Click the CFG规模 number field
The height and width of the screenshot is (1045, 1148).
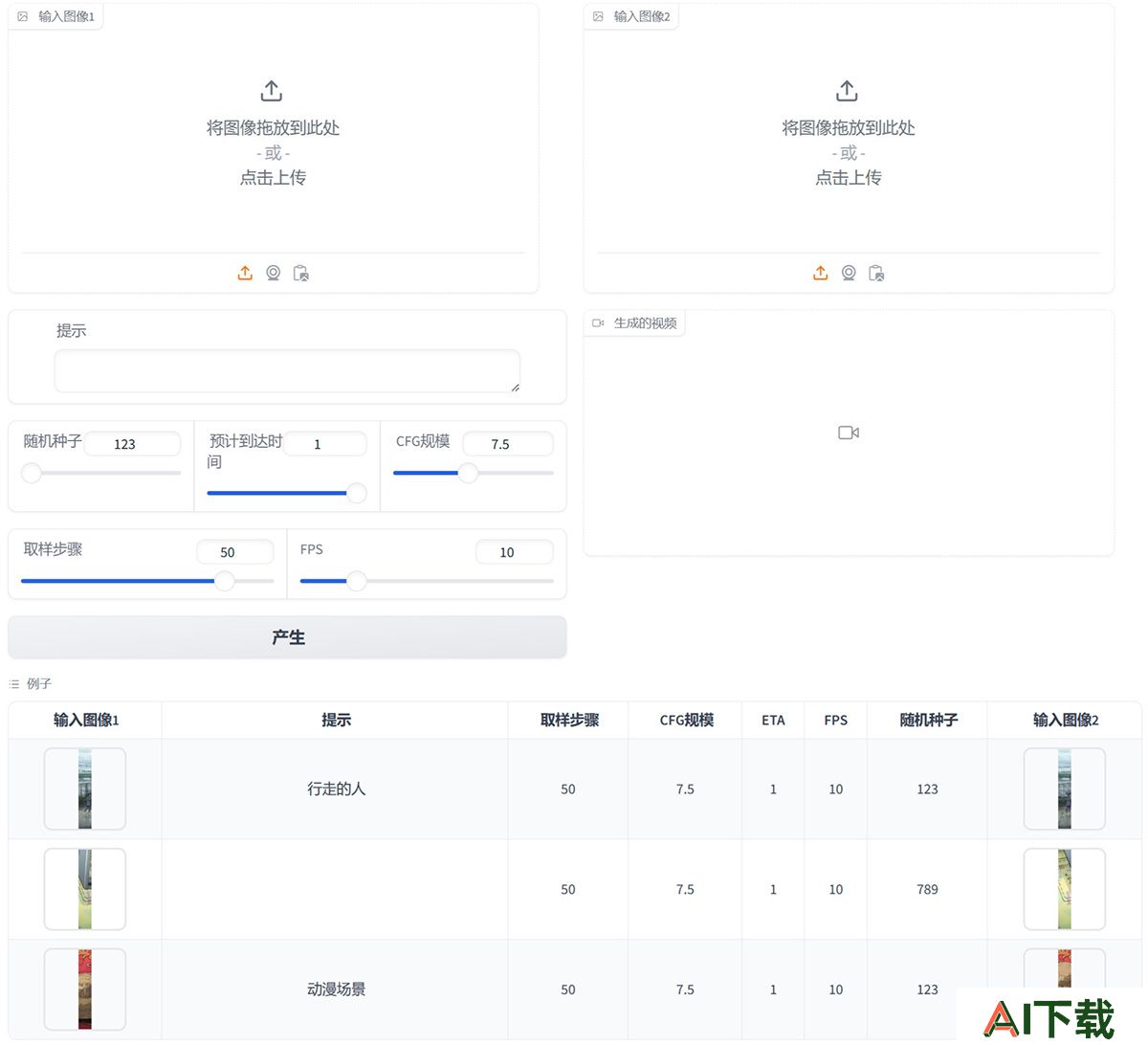(x=508, y=444)
